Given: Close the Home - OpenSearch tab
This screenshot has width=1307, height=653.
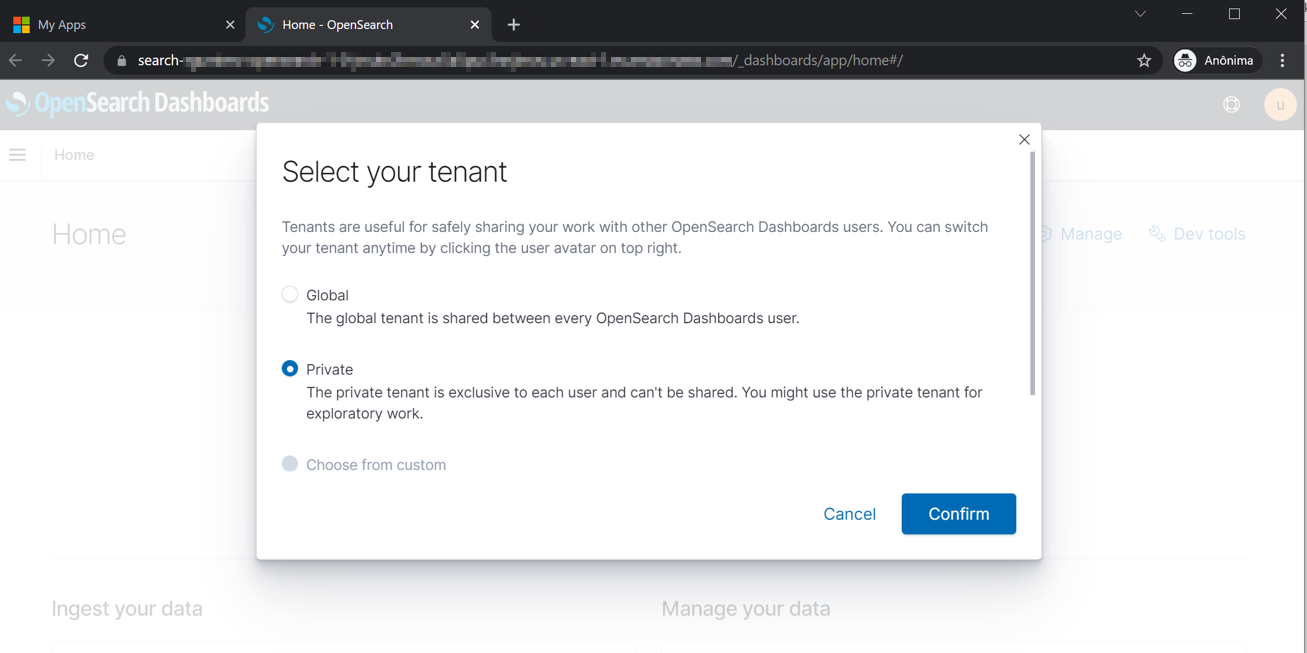Looking at the screenshot, I should click(x=475, y=25).
